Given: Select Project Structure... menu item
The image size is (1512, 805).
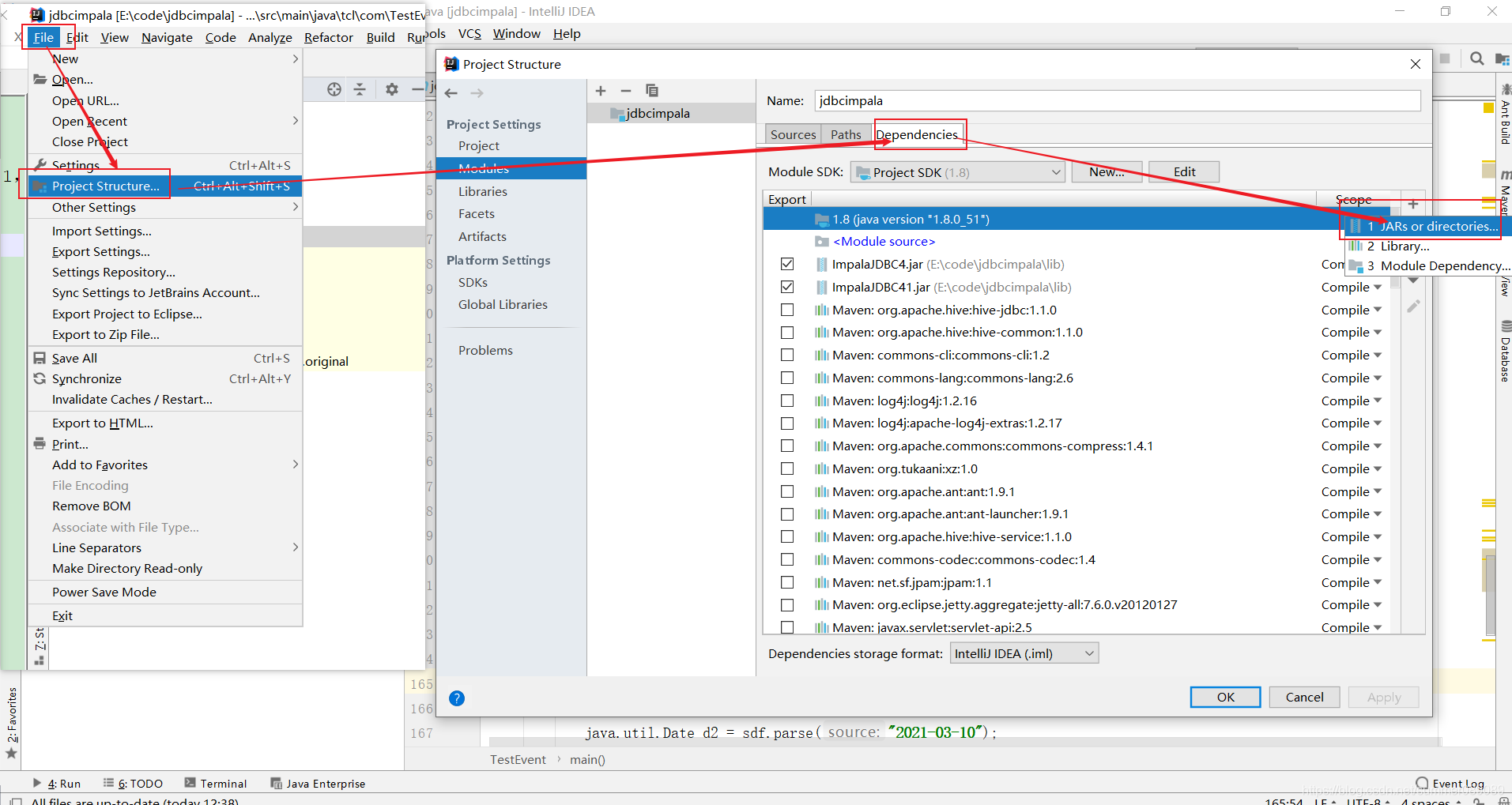Looking at the screenshot, I should point(165,186).
